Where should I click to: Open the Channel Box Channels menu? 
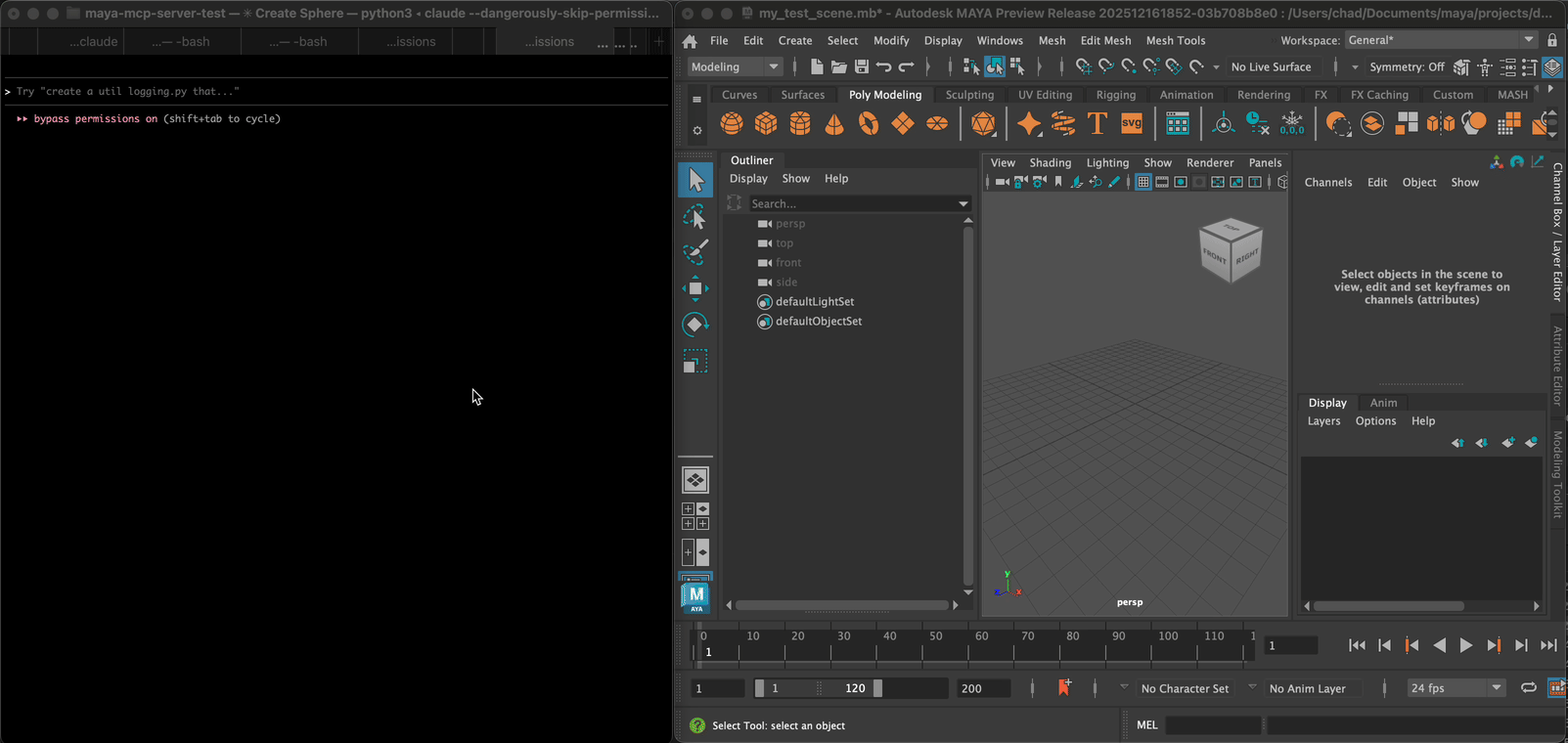(1327, 182)
